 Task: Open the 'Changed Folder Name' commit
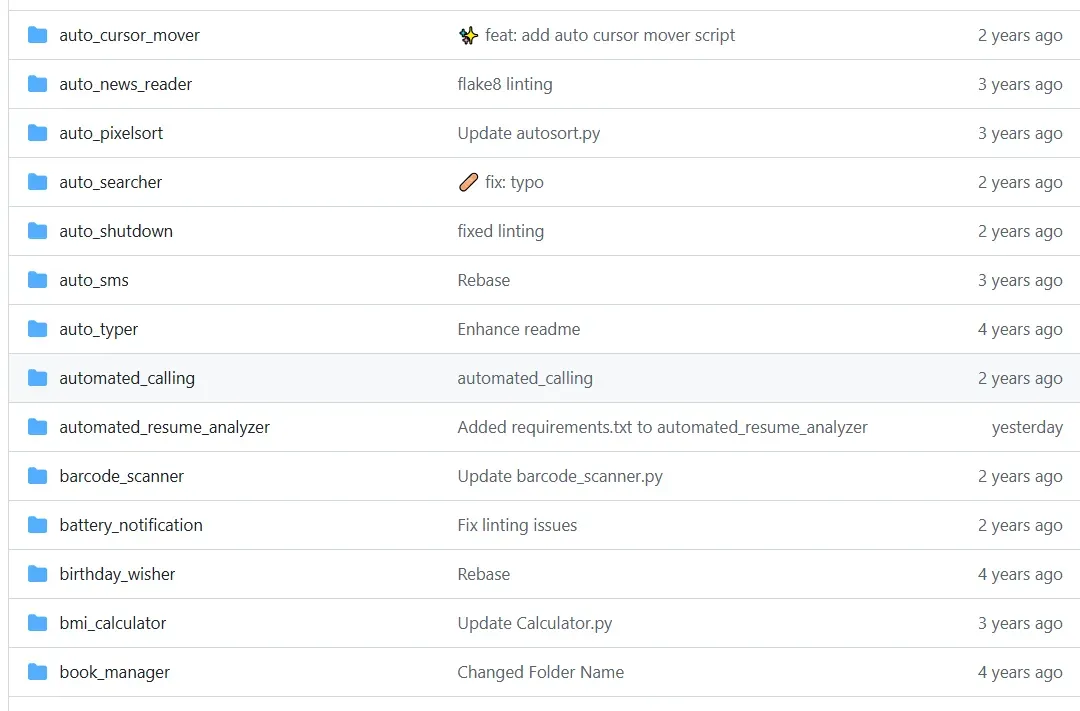[x=540, y=672]
